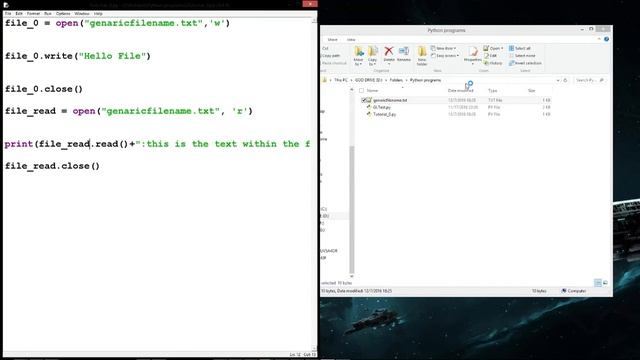Click Folders in the address breadcrumb
This screenshot has width=640, height=360.
click(x=396, y=80)
